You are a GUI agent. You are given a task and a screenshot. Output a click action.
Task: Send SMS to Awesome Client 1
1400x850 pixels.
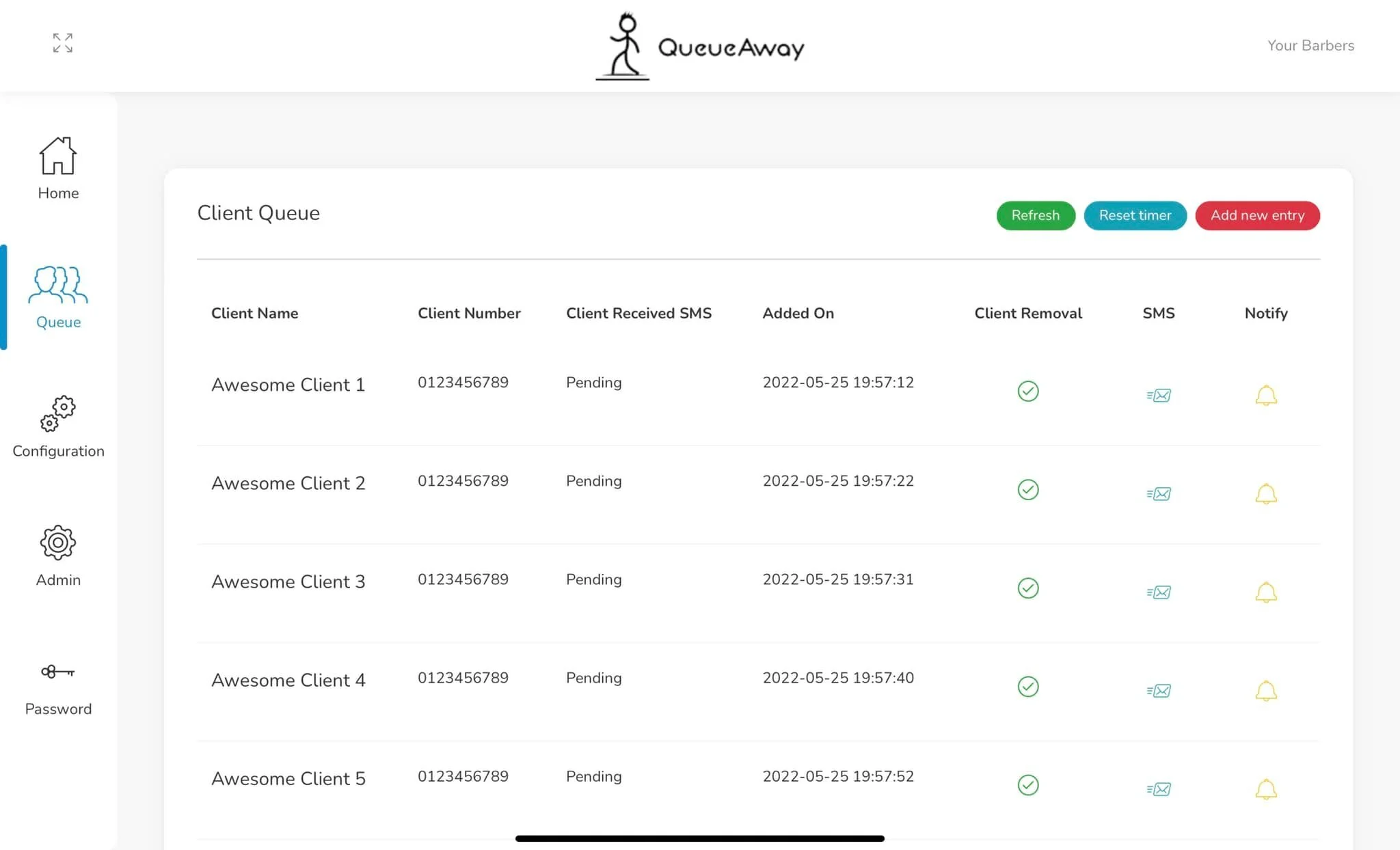coord(1159,395)
